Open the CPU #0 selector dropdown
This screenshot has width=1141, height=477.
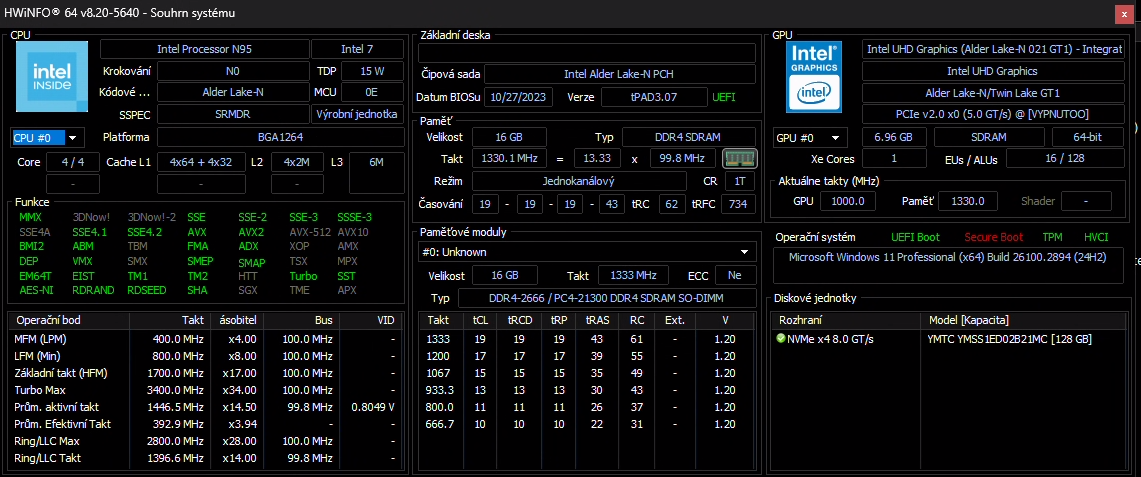[48, 137]
